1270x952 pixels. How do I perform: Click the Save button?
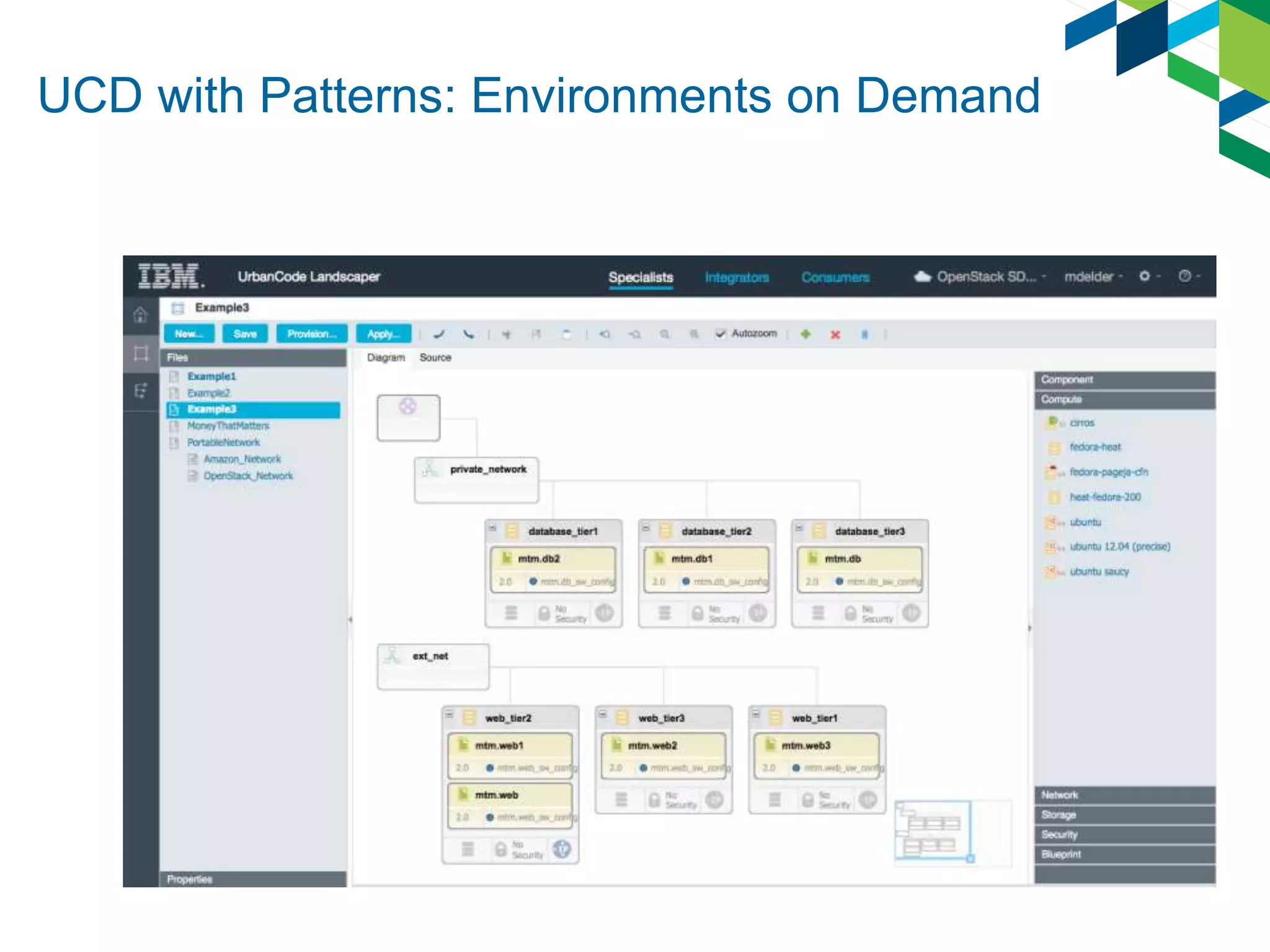[245, 334]
